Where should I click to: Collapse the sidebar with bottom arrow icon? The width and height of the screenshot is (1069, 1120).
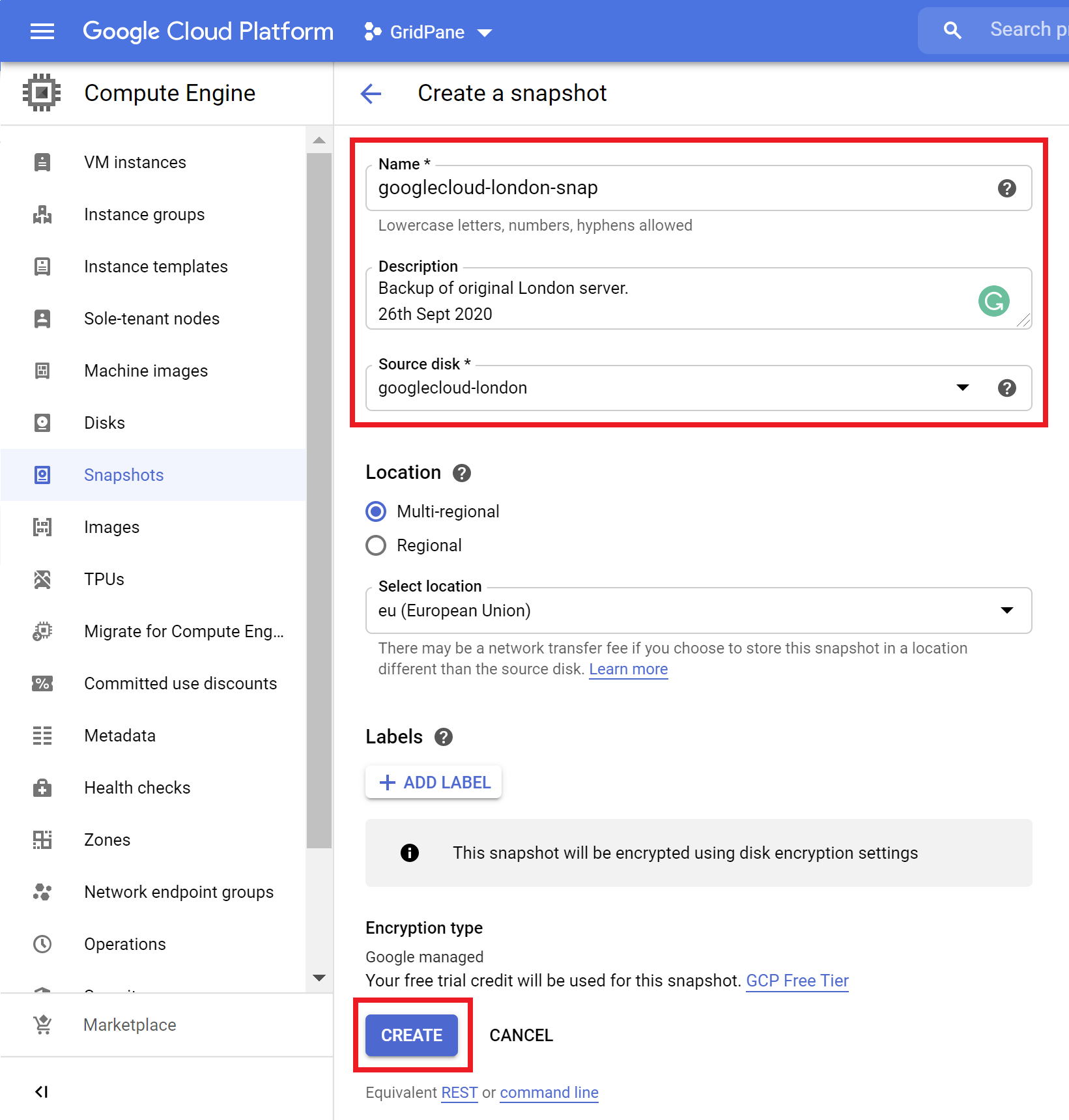pos(42,1092)
